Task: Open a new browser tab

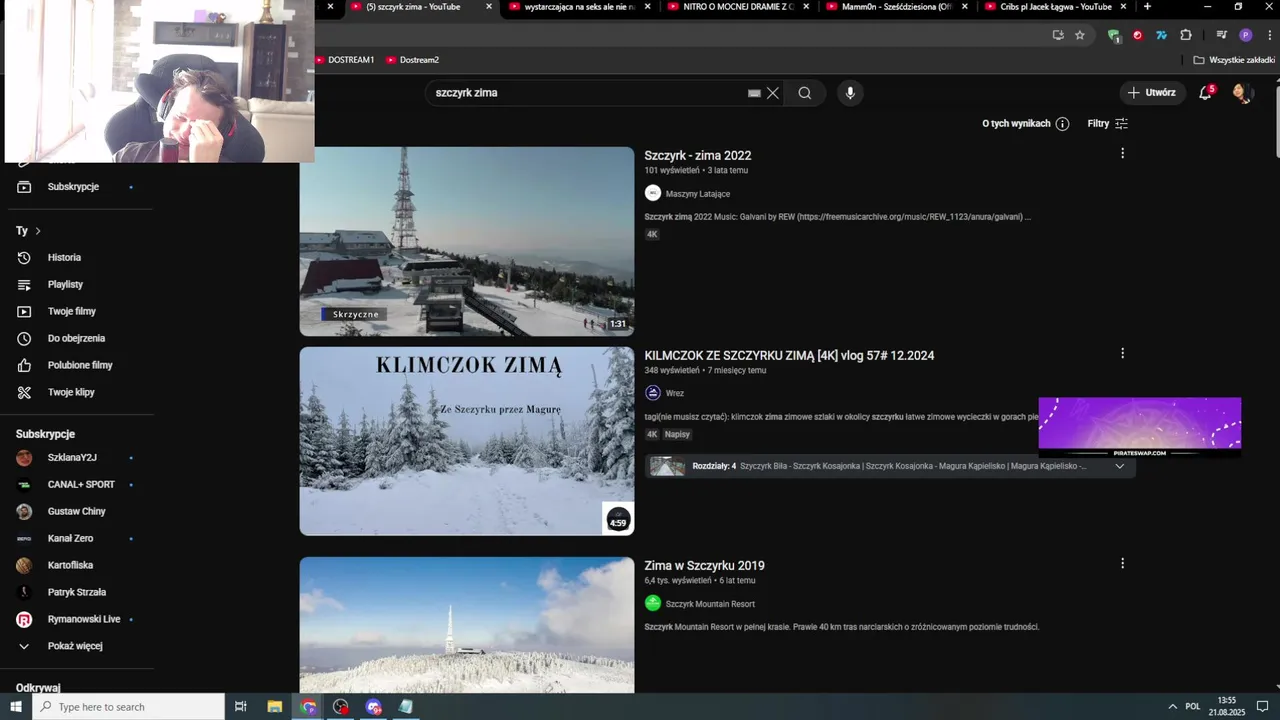Action: 1147,7
